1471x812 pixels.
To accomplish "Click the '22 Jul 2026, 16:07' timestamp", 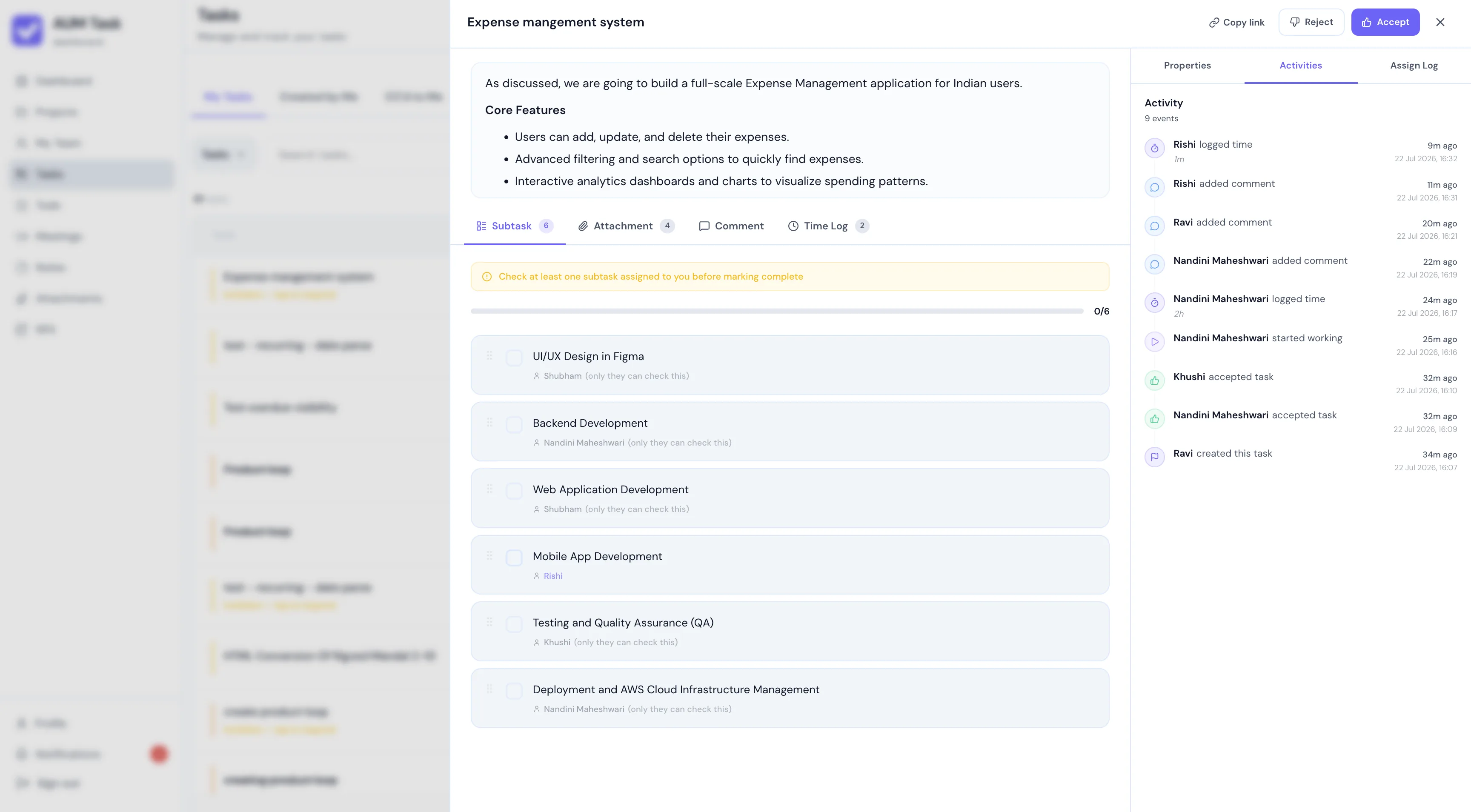I will (1425, 468).
